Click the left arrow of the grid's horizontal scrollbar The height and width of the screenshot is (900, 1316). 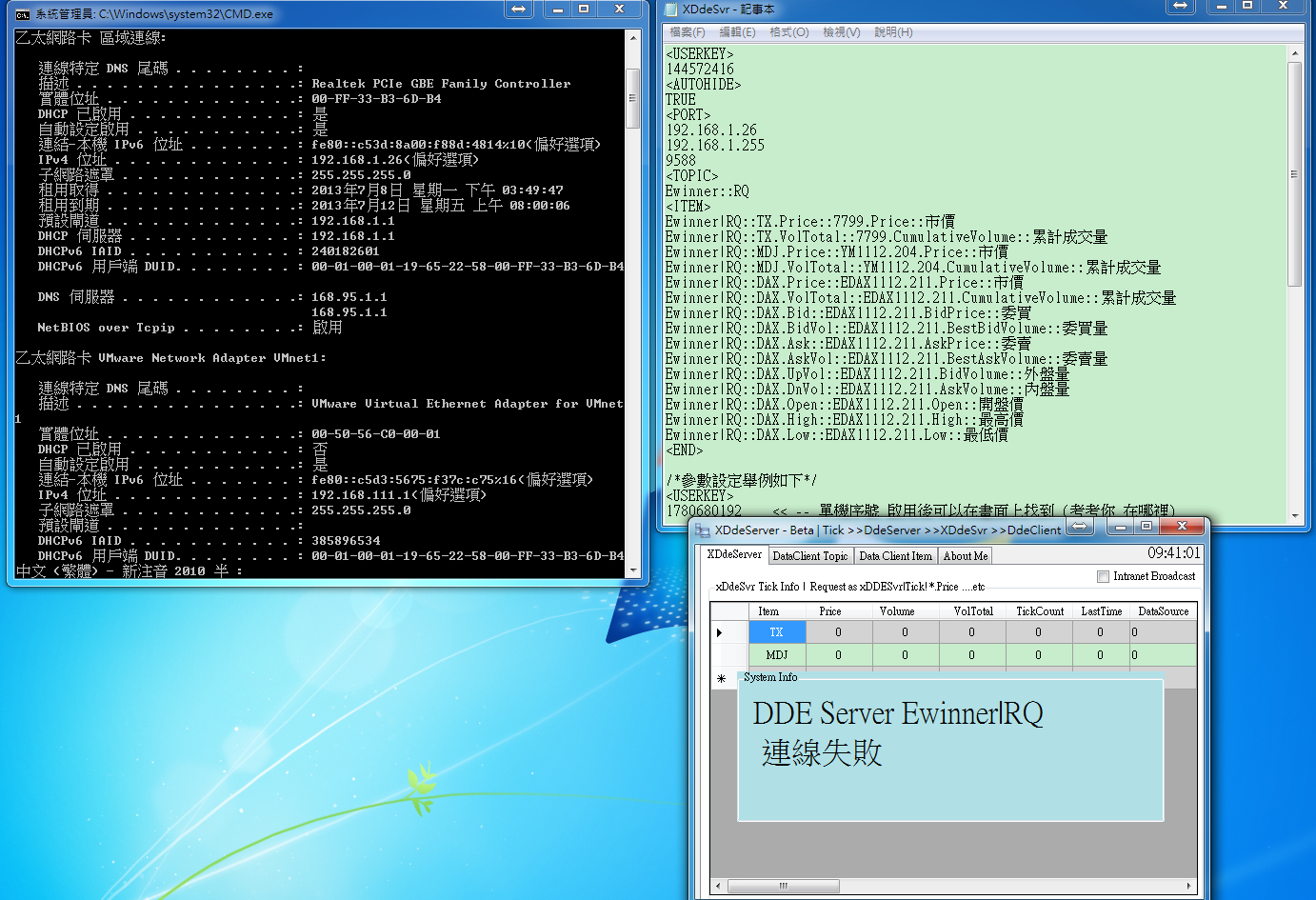point(718,886)
